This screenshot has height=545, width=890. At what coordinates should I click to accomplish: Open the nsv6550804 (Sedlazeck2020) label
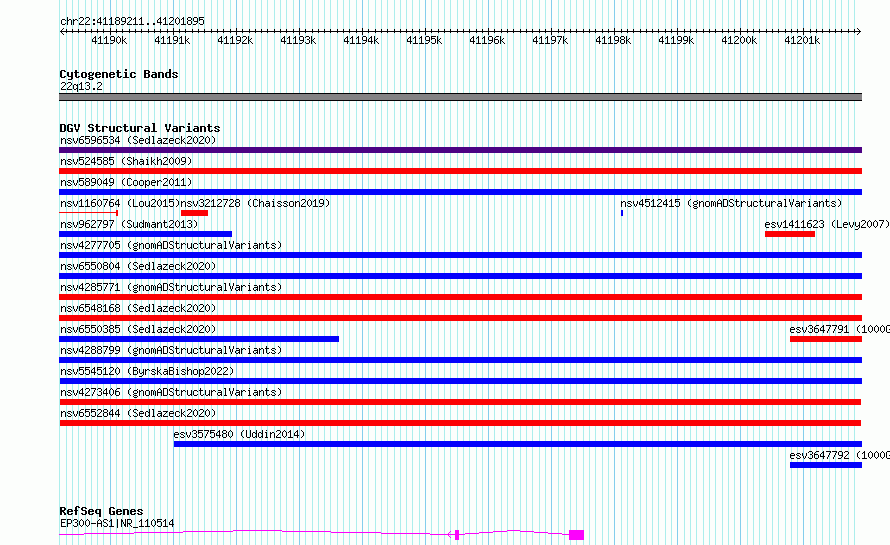tap(138, 266)
